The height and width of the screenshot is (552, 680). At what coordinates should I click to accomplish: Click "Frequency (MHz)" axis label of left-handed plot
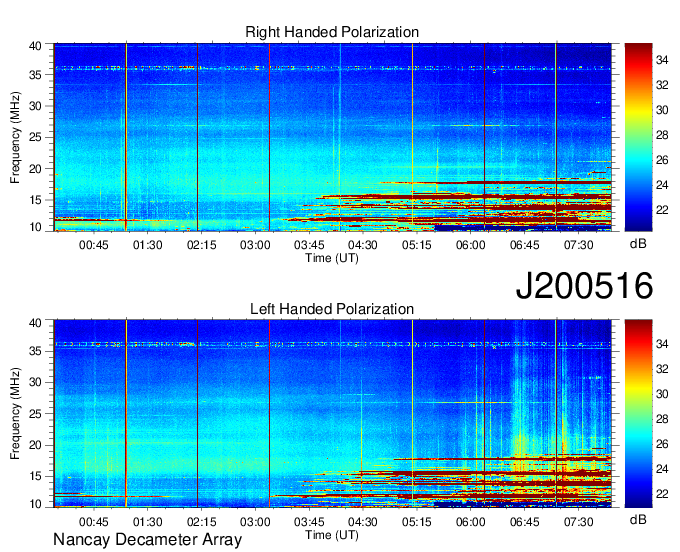(x=15, y=414)
